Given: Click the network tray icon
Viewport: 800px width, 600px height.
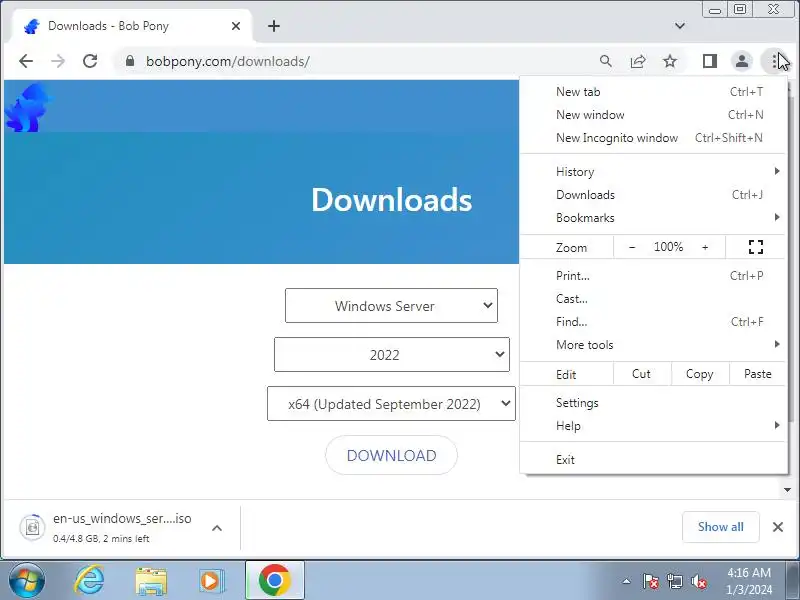Looking at the screenshot, I should 674,581.
